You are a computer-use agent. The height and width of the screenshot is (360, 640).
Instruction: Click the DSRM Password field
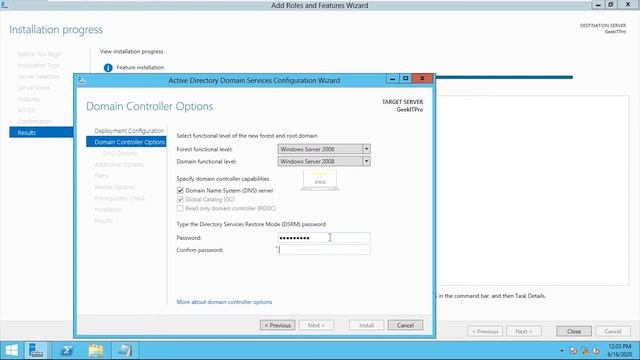point(324,238)
